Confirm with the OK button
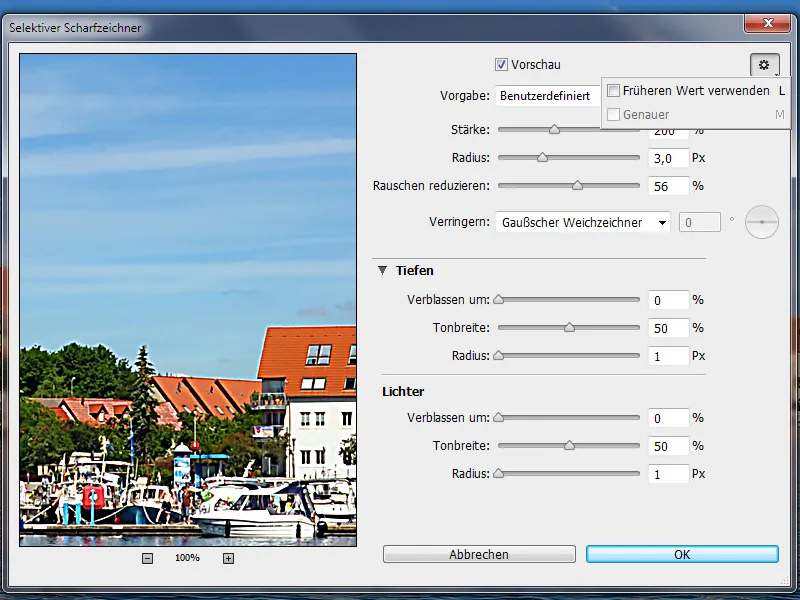This screenshot has width=800, height=600. coord(682,555)
